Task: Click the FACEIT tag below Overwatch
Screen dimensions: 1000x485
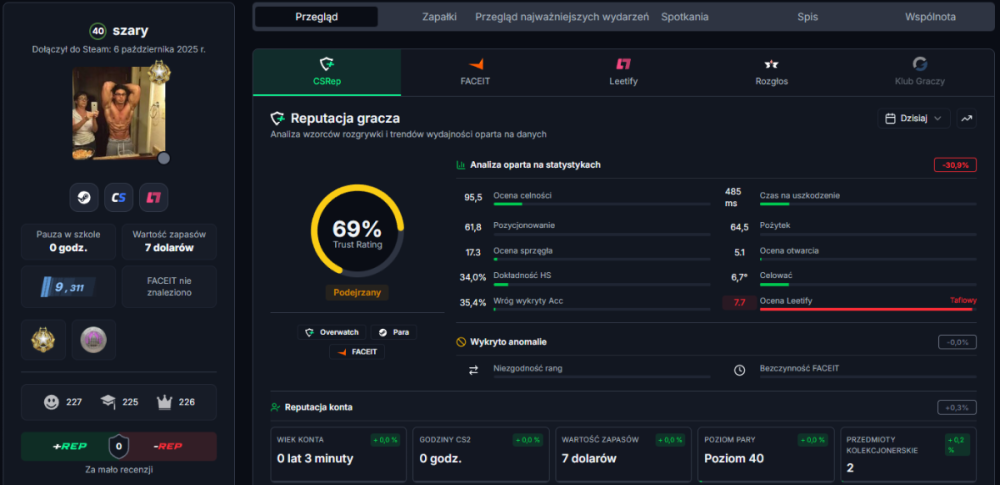Action: pyautogui.click(x=357, y=352)
